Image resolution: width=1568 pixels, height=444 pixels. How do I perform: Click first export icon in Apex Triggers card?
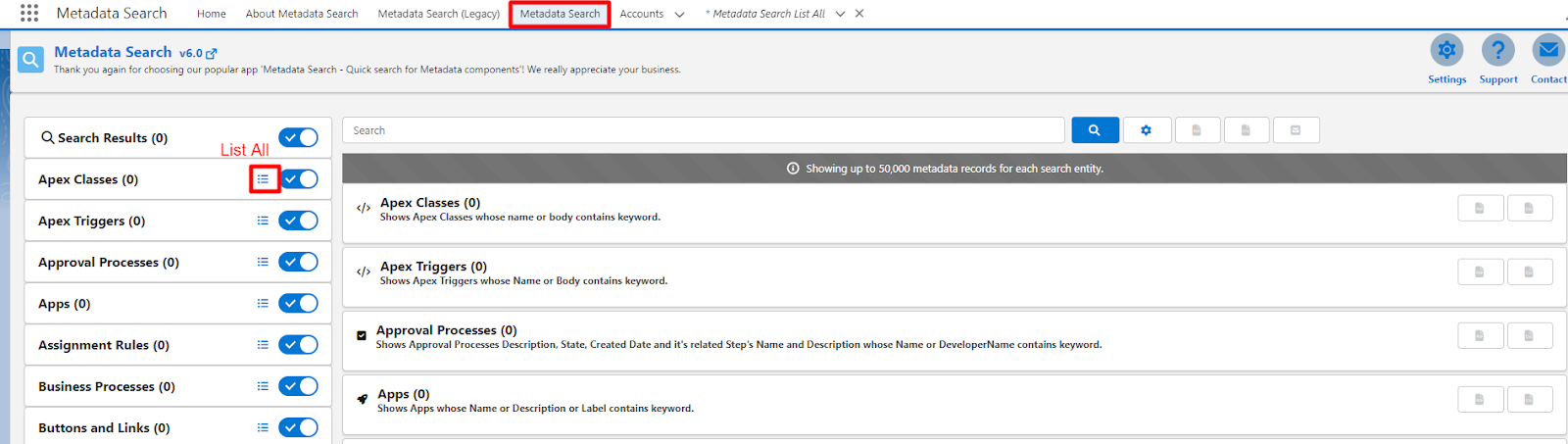[x=1481, y=271]
